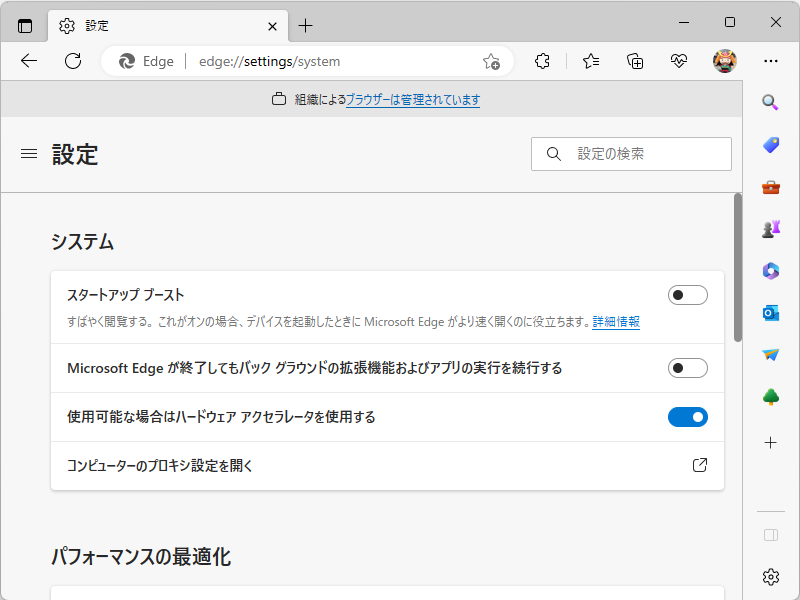Image resolution: width=800 pixels, height=600 pixels.
Task: Open the Tools panel in the sidebar
Action: tap(770, 186)
